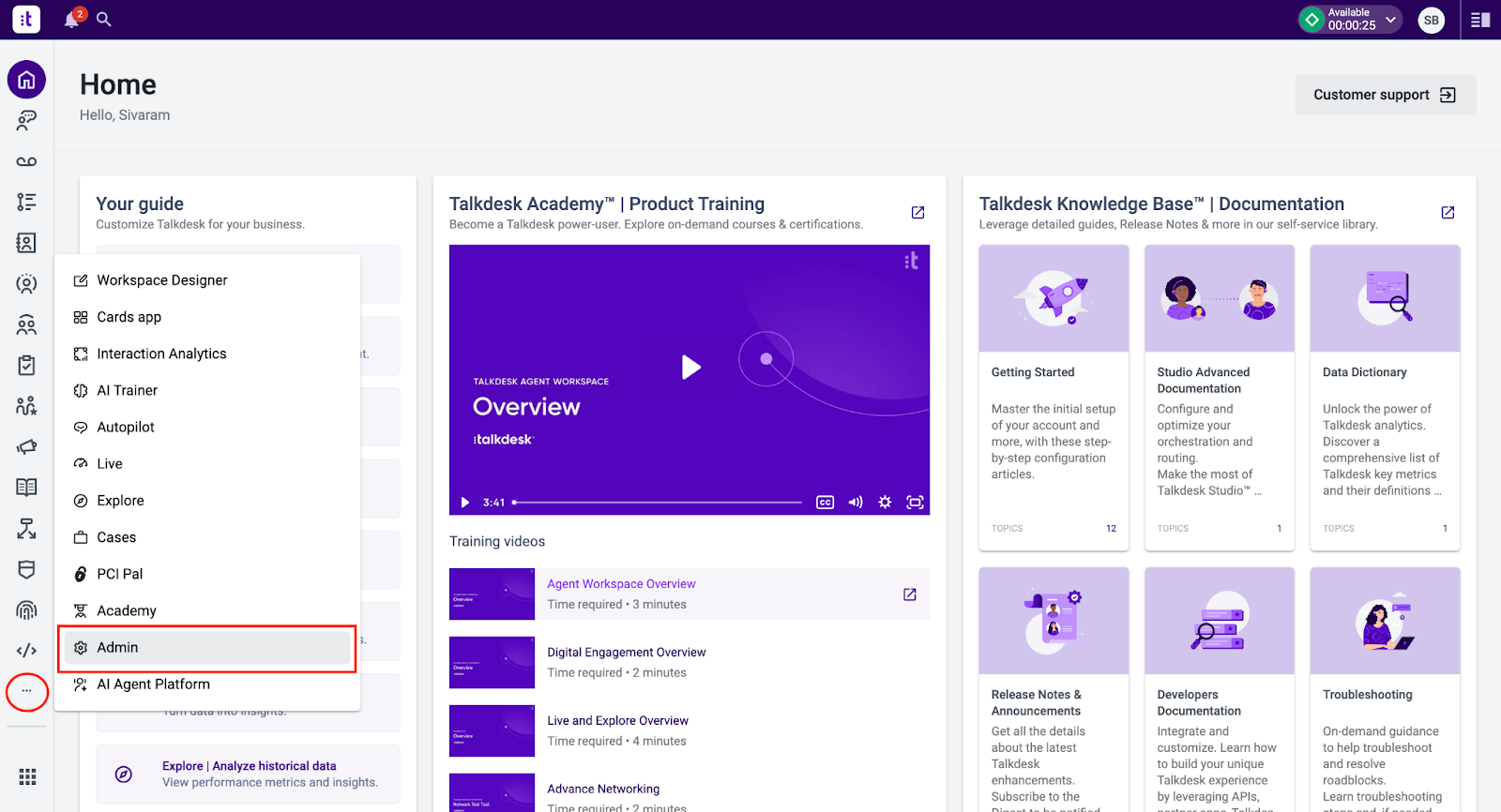Viewport: 1501px width, 812px height.
Task: Click Digital Engagement Overview thumbnail image
Action: pyautogui.click(x=492, y=663)
